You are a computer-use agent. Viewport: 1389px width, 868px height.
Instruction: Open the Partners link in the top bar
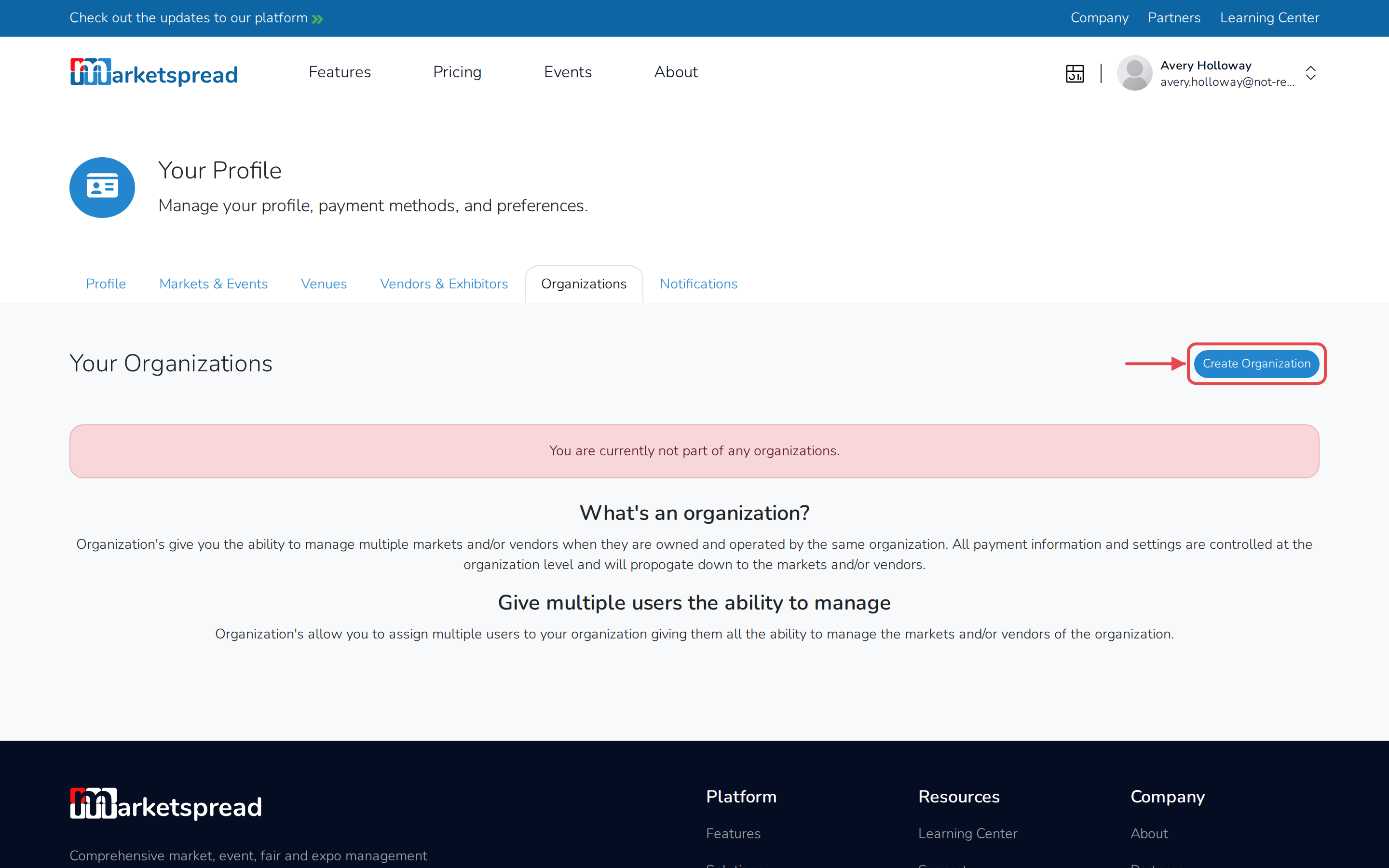(1174, 18)
